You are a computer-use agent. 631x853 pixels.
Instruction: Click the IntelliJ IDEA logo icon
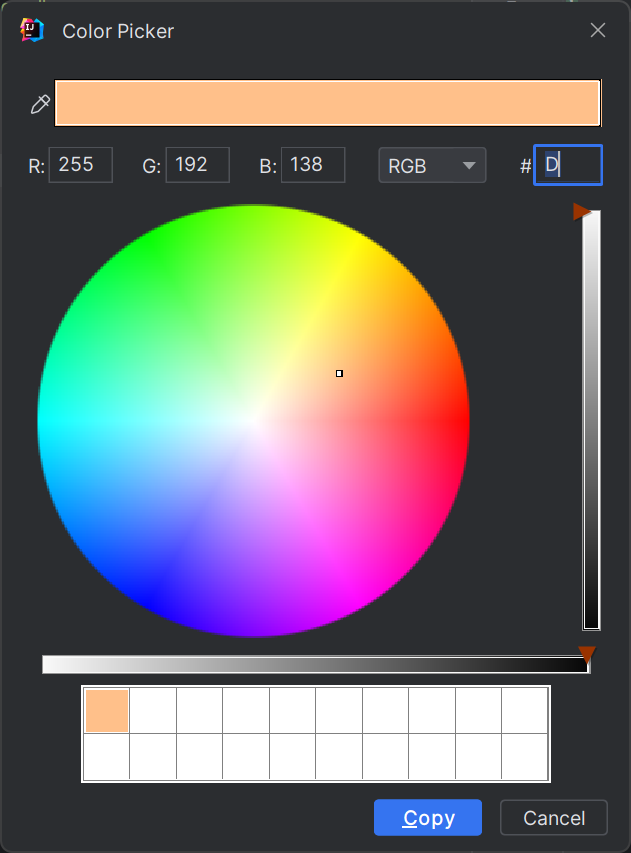coord(32,30)
